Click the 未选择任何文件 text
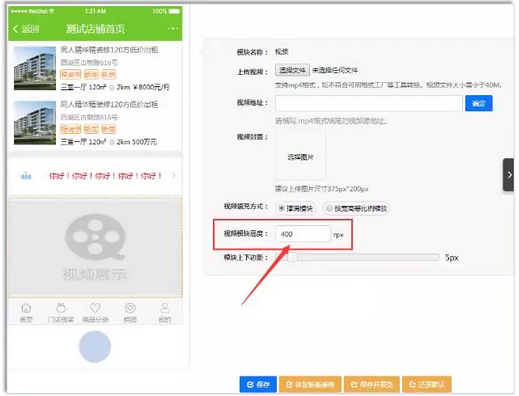Viewport: 519px width, 396px height. coord(335,70)
